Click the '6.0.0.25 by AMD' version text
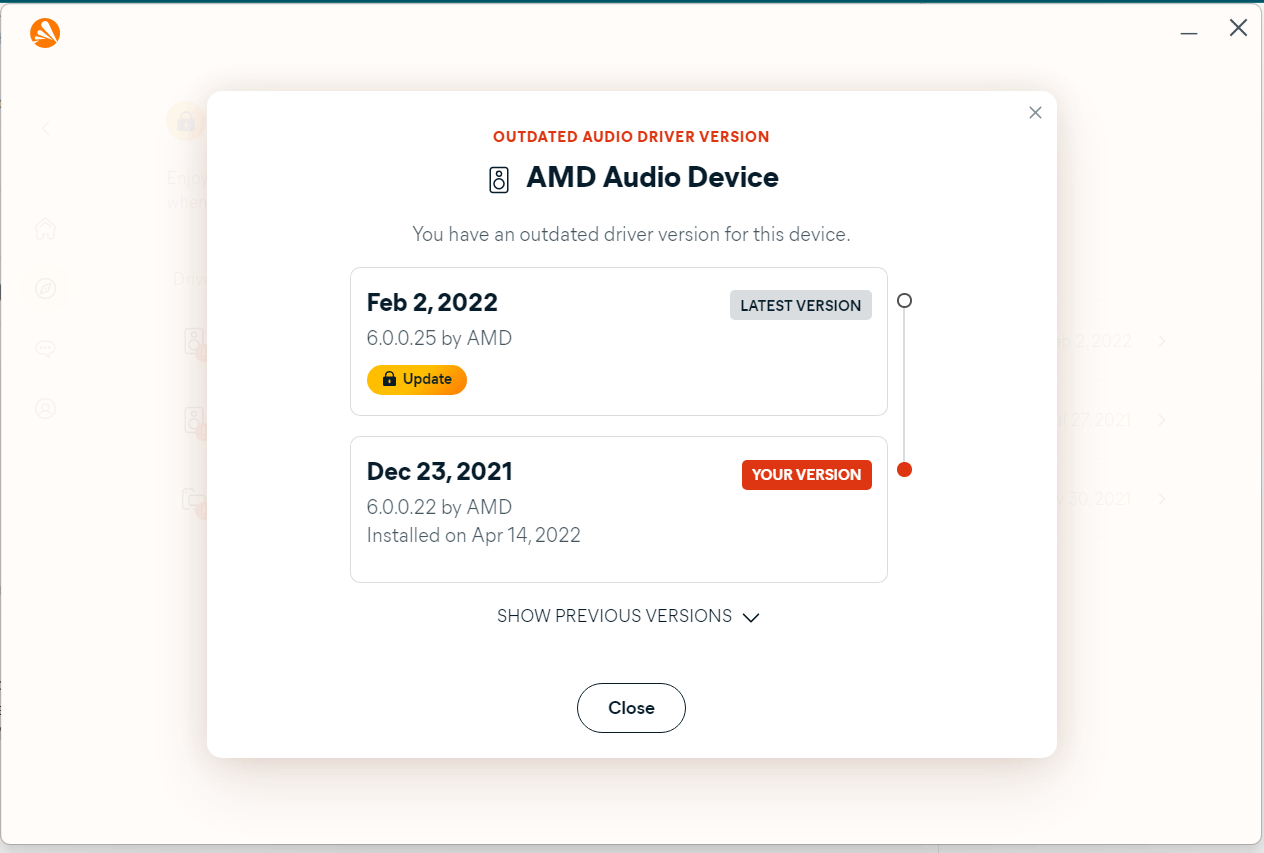 [x=439, y=338]
